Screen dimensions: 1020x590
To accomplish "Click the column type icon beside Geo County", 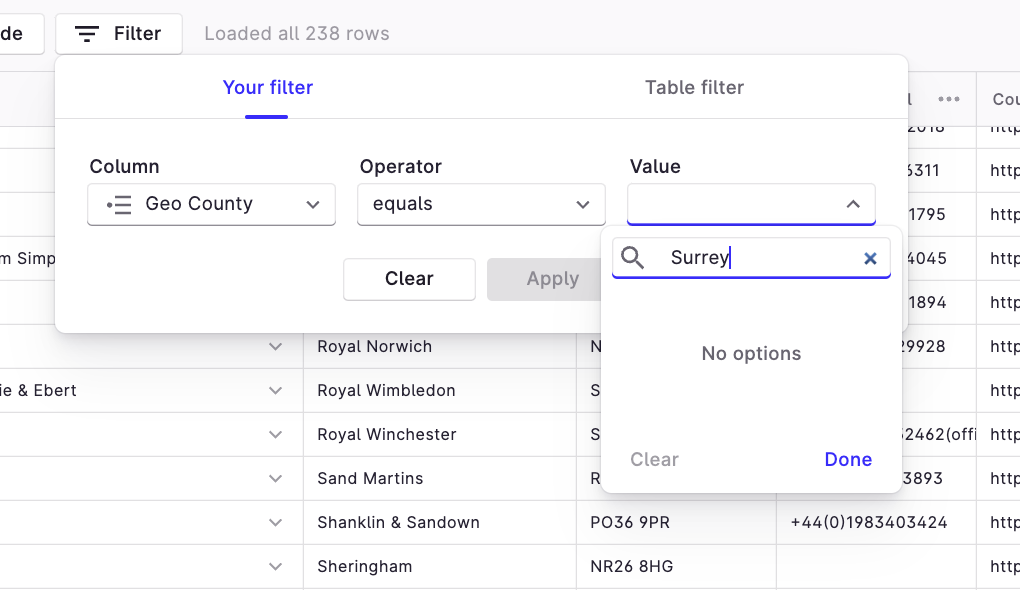I will (117, 204).
